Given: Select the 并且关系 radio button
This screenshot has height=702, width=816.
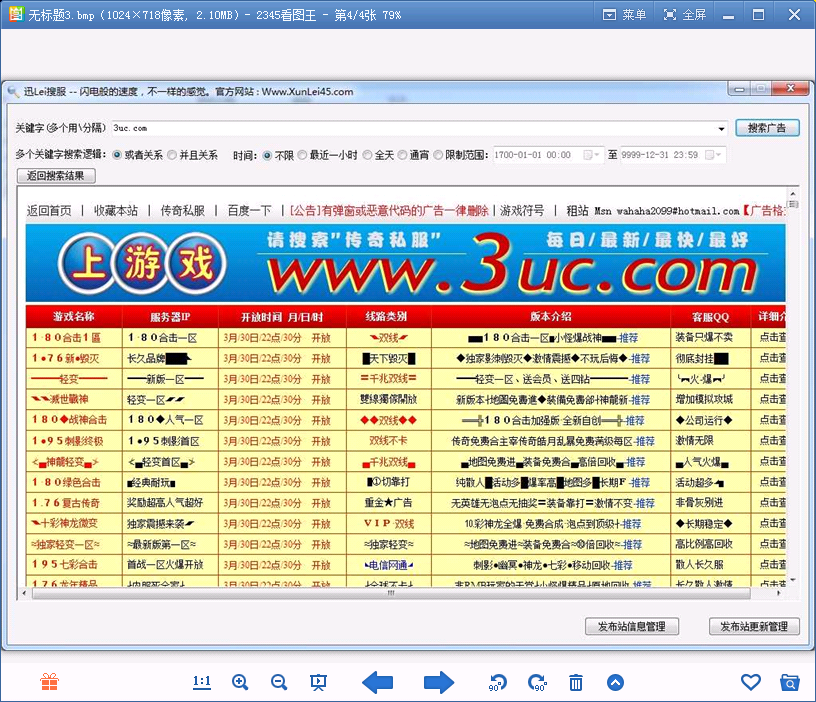Looking at the screenshot, I should tap(172, 155).
